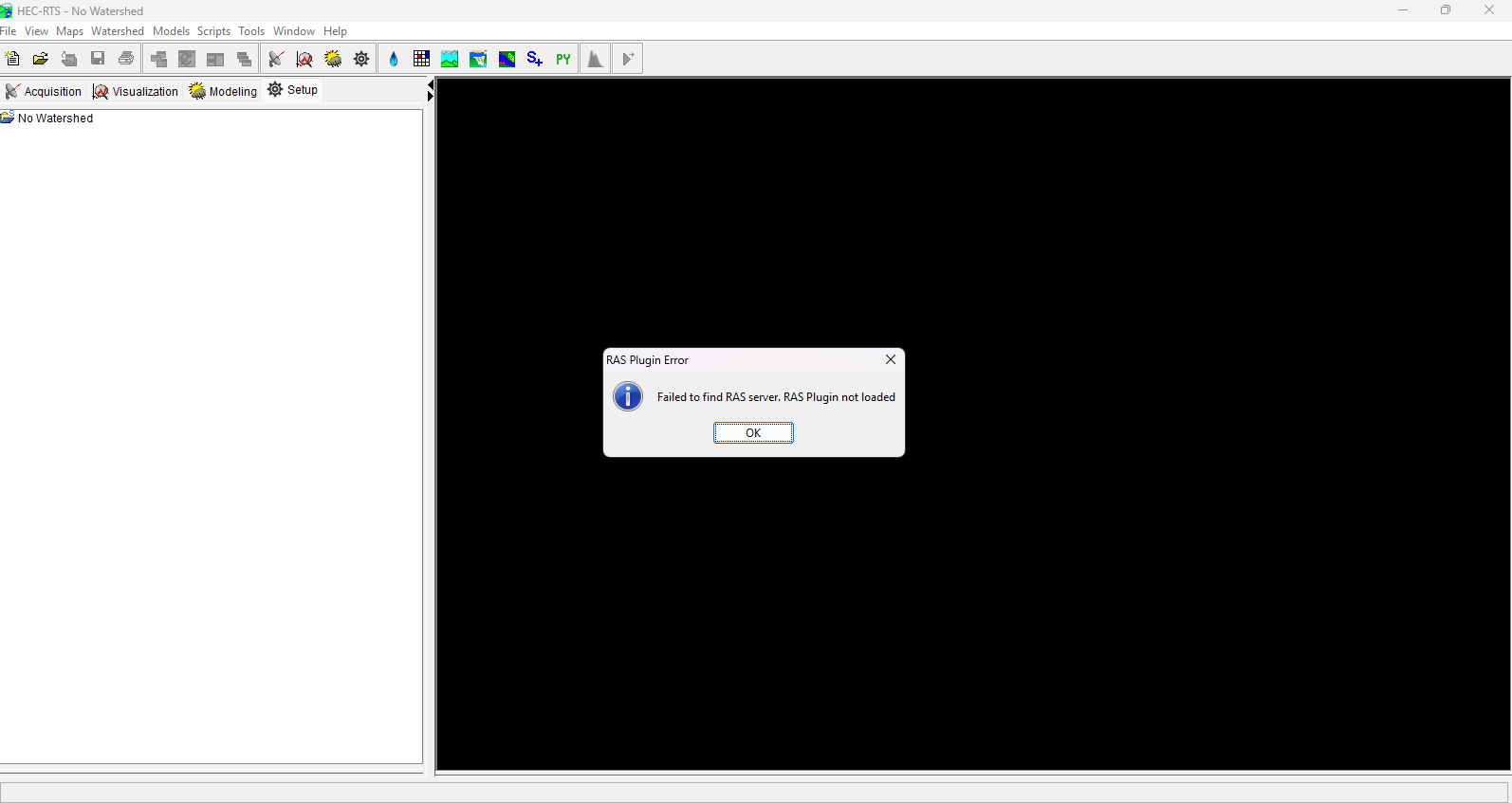1512x803 pixels.
Task: Click the gray cascade windows icon
Action: (x=245, y=59)
